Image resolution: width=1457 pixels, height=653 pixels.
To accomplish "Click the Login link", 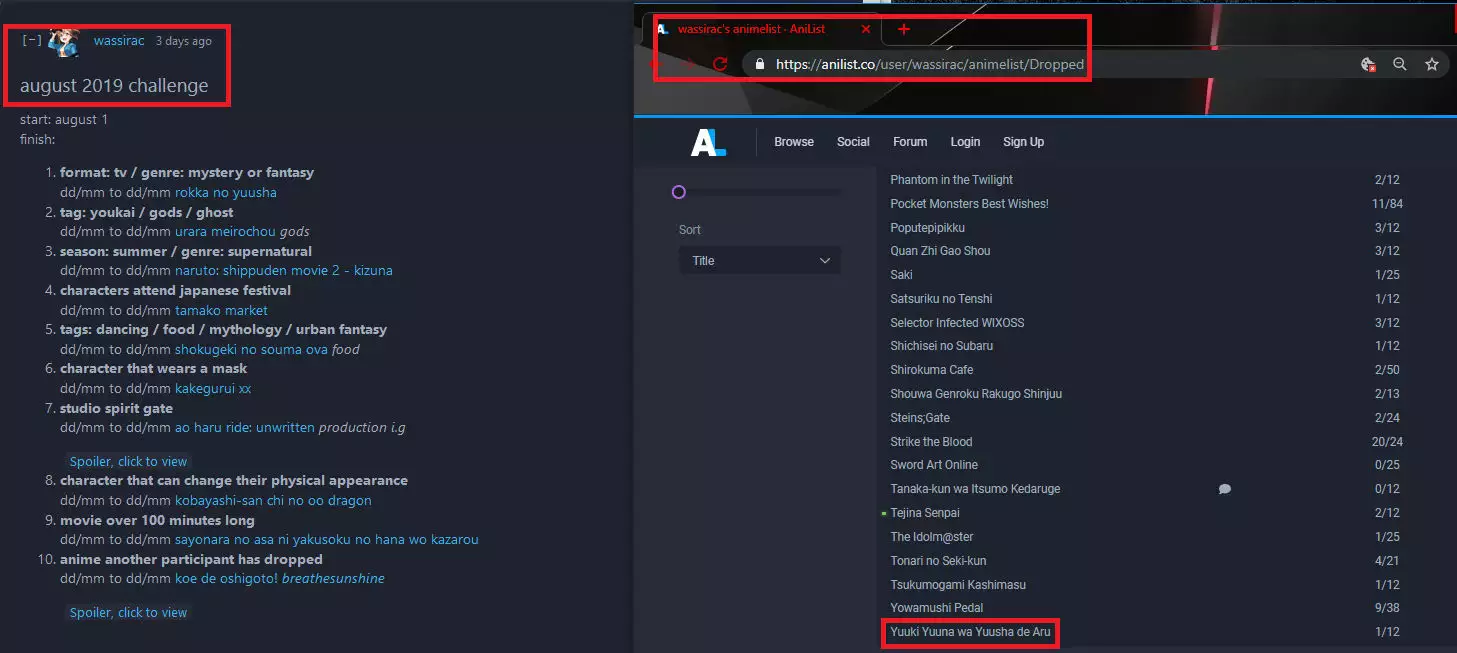I will coord(965,142).
